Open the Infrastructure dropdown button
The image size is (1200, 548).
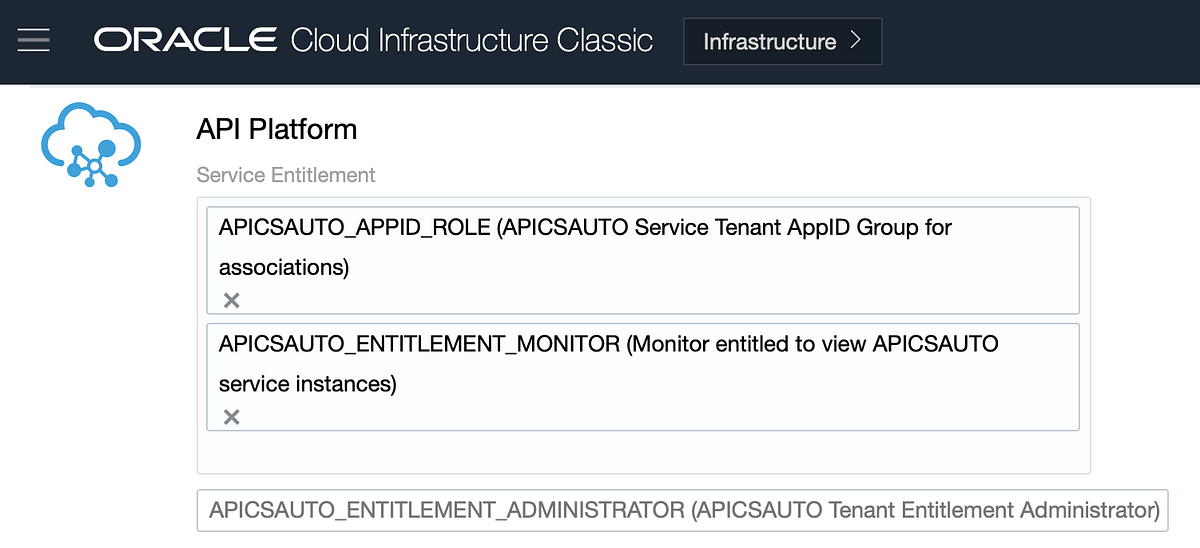(x=783, y=41)
